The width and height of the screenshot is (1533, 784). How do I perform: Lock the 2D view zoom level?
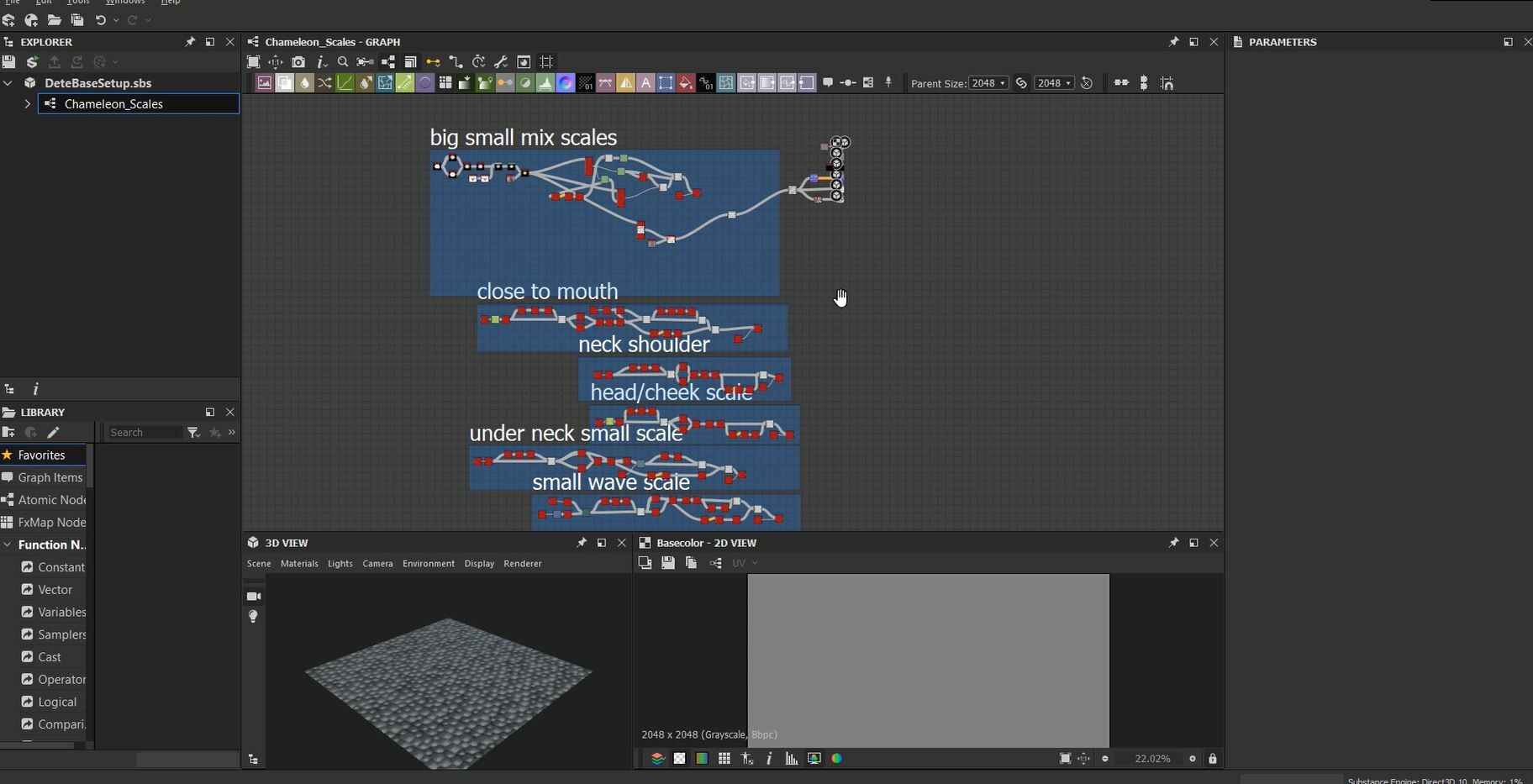[1214, 759]
